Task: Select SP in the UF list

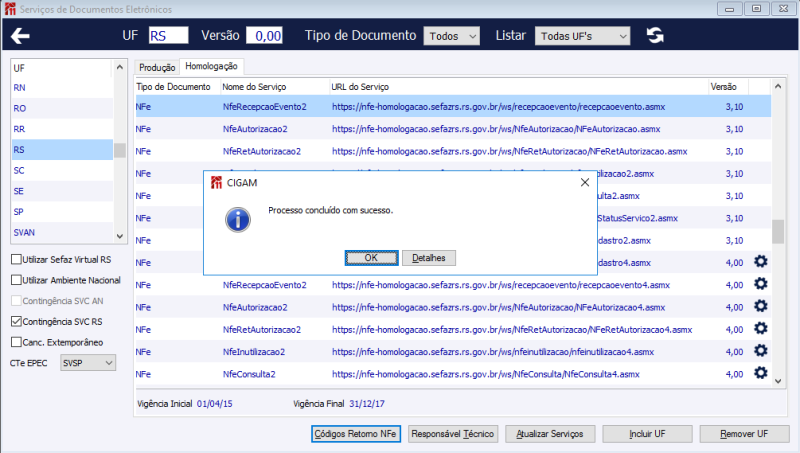Action: point(62,212)
